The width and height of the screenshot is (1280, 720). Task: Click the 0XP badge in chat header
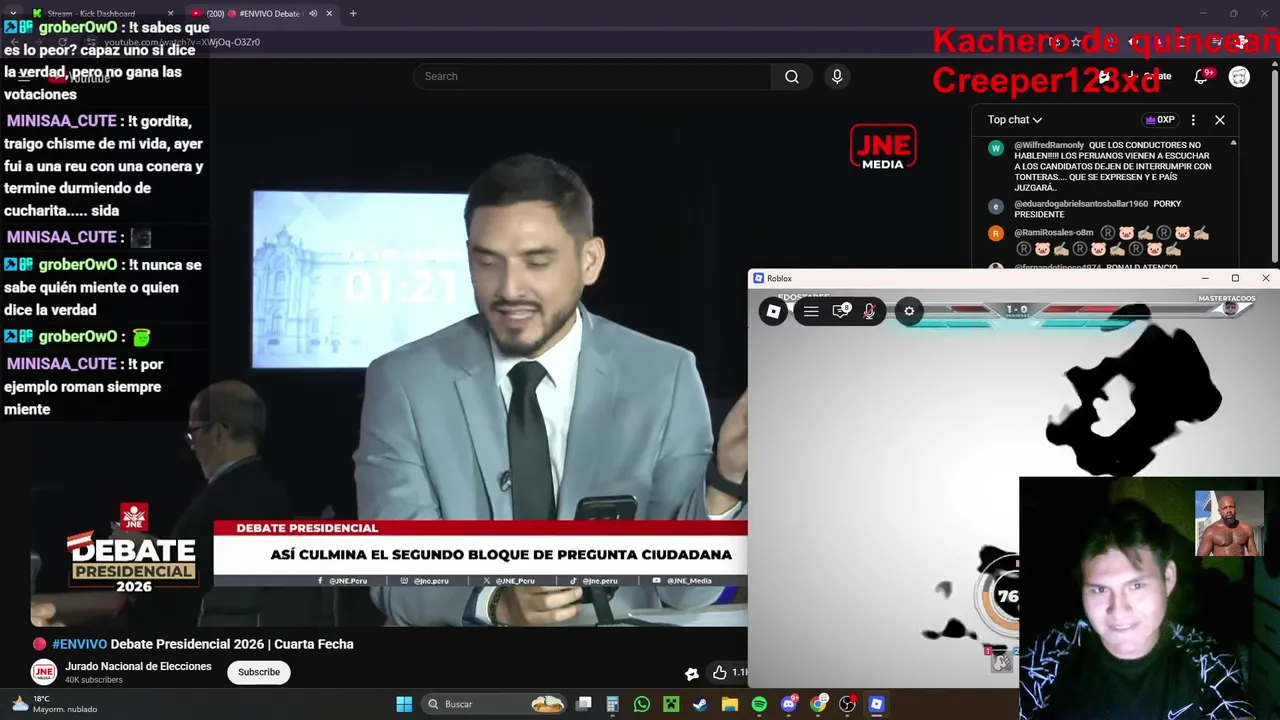[1159, 120]
